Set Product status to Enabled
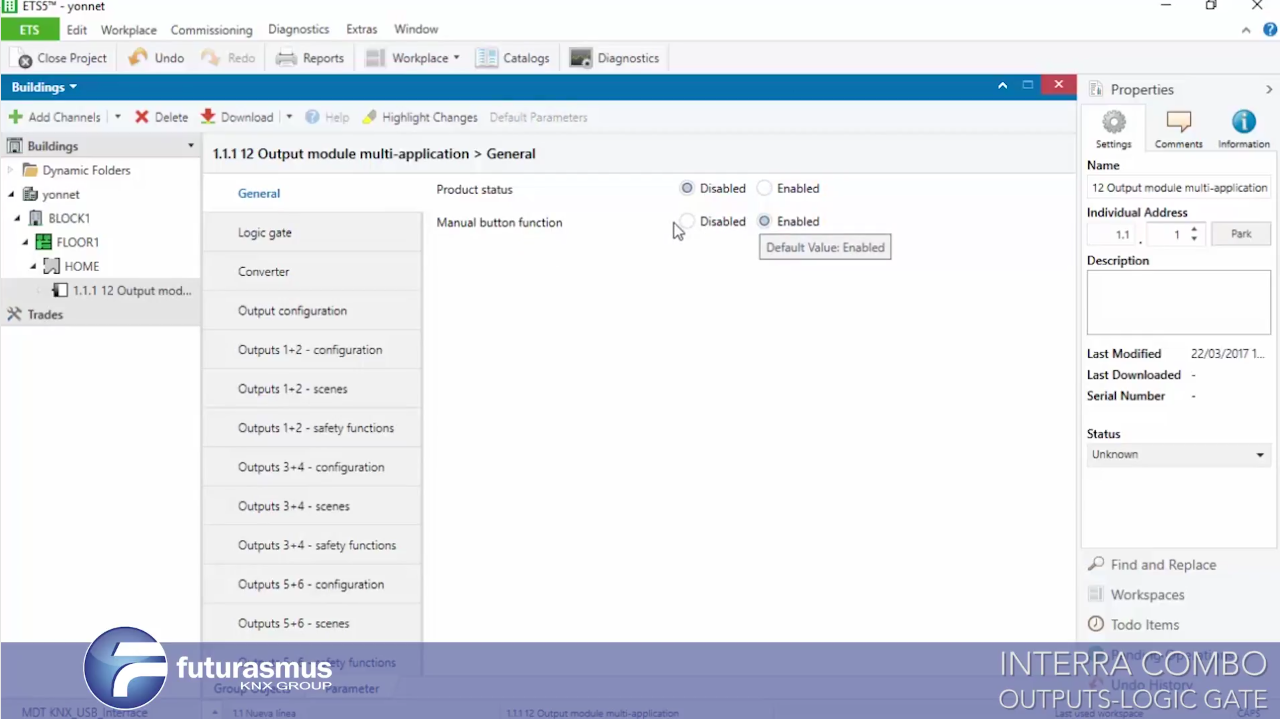1280x719 pixels. 765,188
